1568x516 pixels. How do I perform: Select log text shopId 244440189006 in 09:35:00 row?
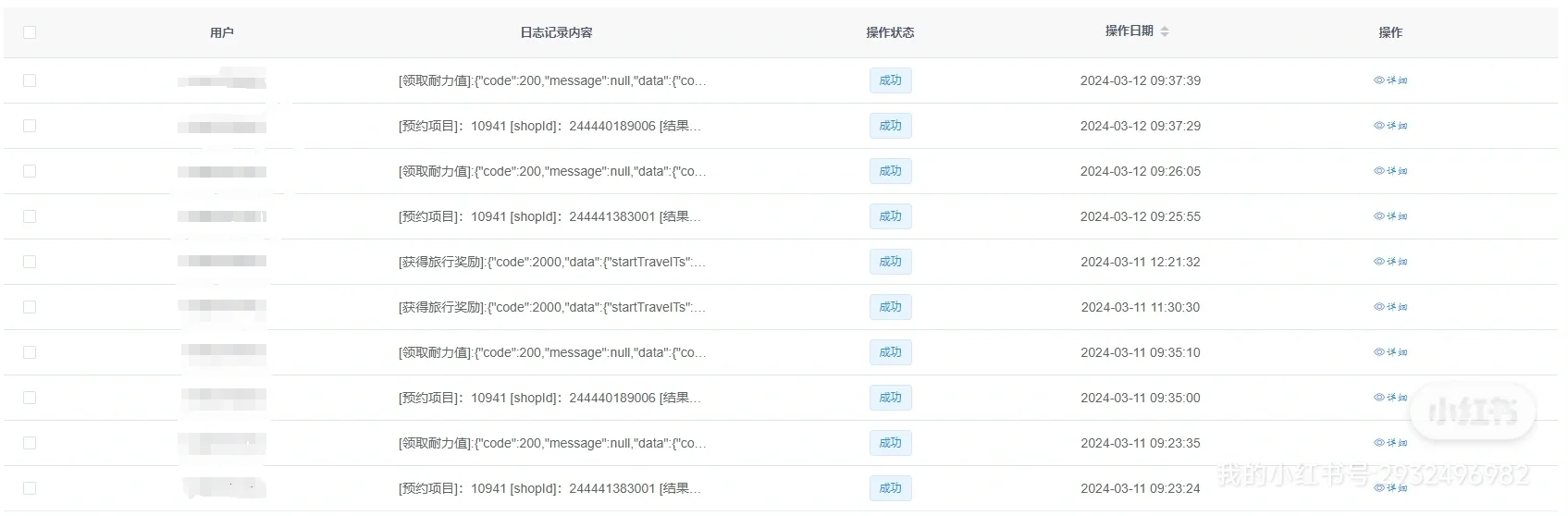click(583, 398)
